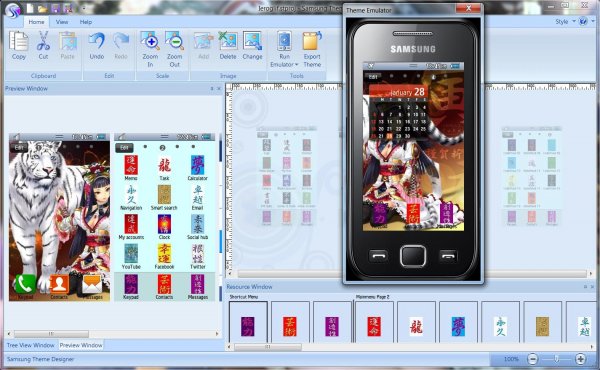
Task: Click the Open folder quick-access icon
Action: 42,8
